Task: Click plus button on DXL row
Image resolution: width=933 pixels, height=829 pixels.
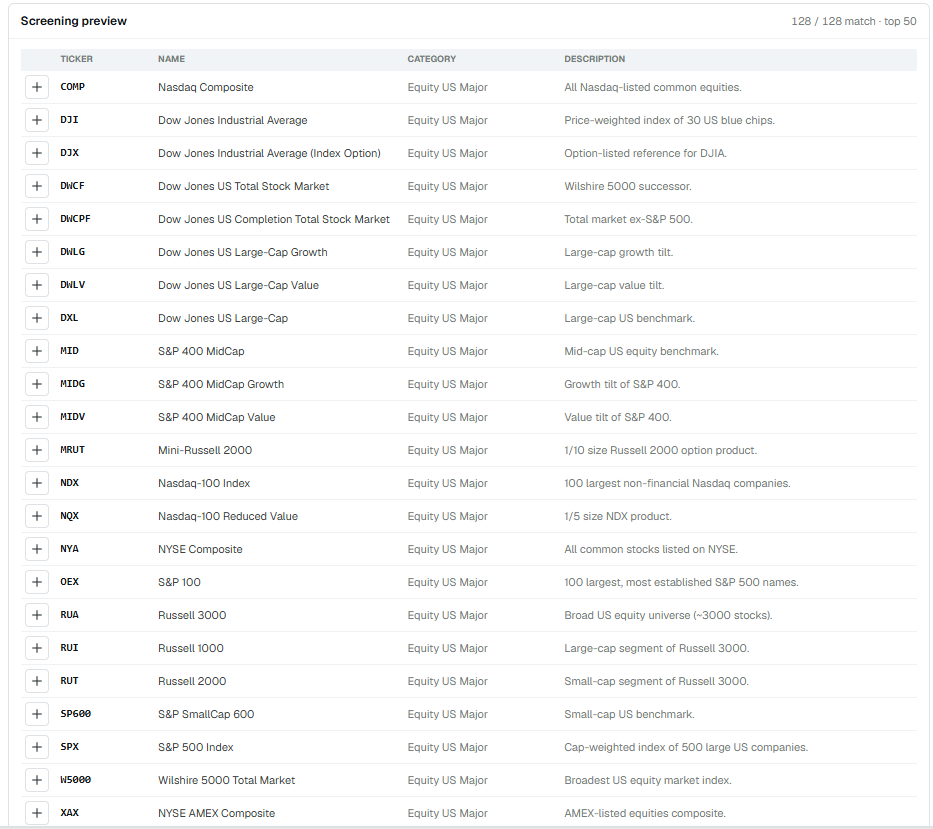Action: pos(37,318)
